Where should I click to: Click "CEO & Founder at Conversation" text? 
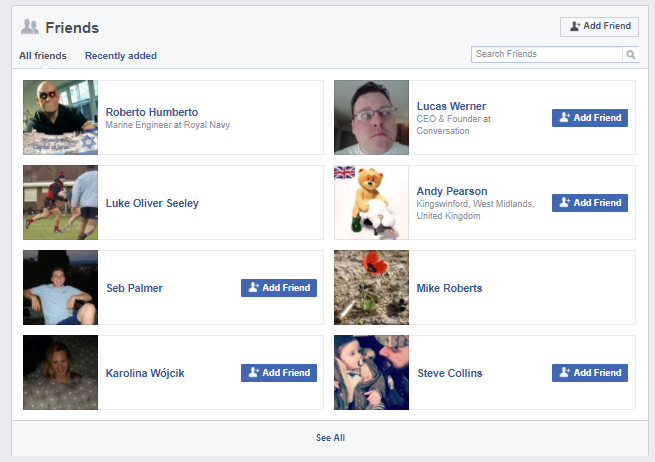(454, 124)
